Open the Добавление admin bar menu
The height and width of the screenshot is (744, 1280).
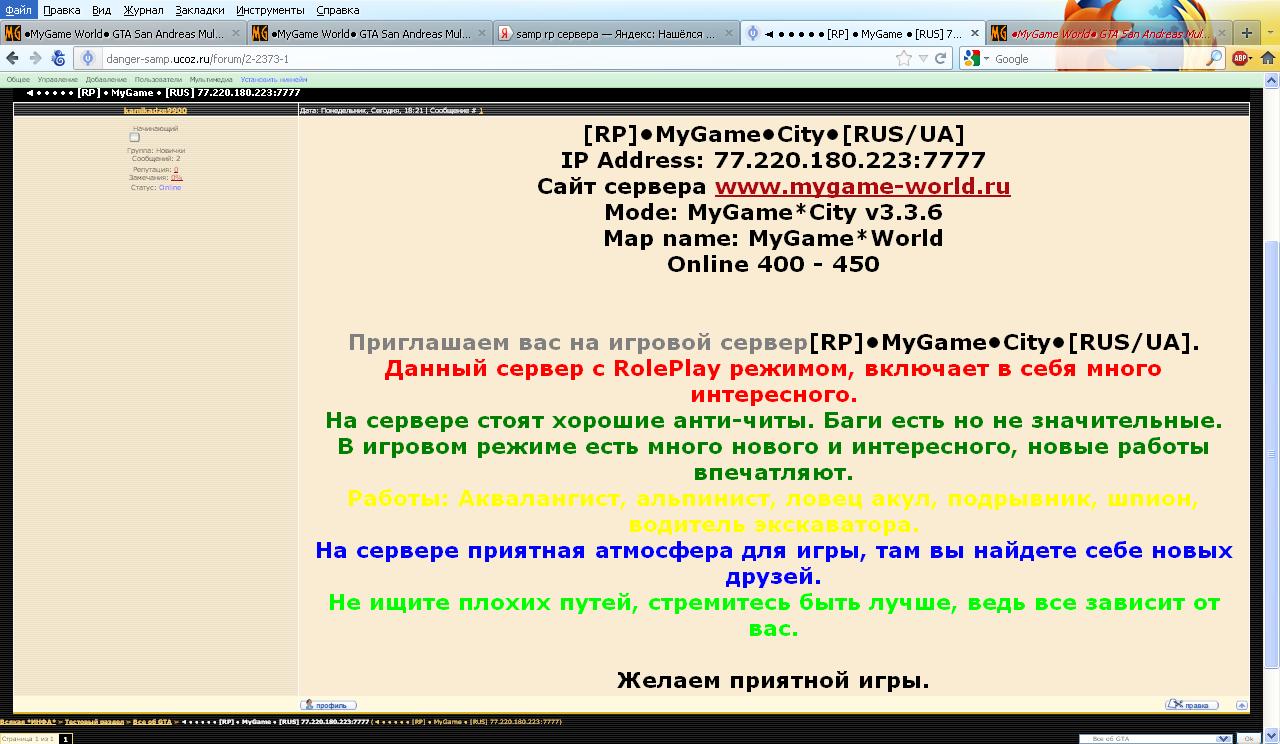(x=106, y=79)
